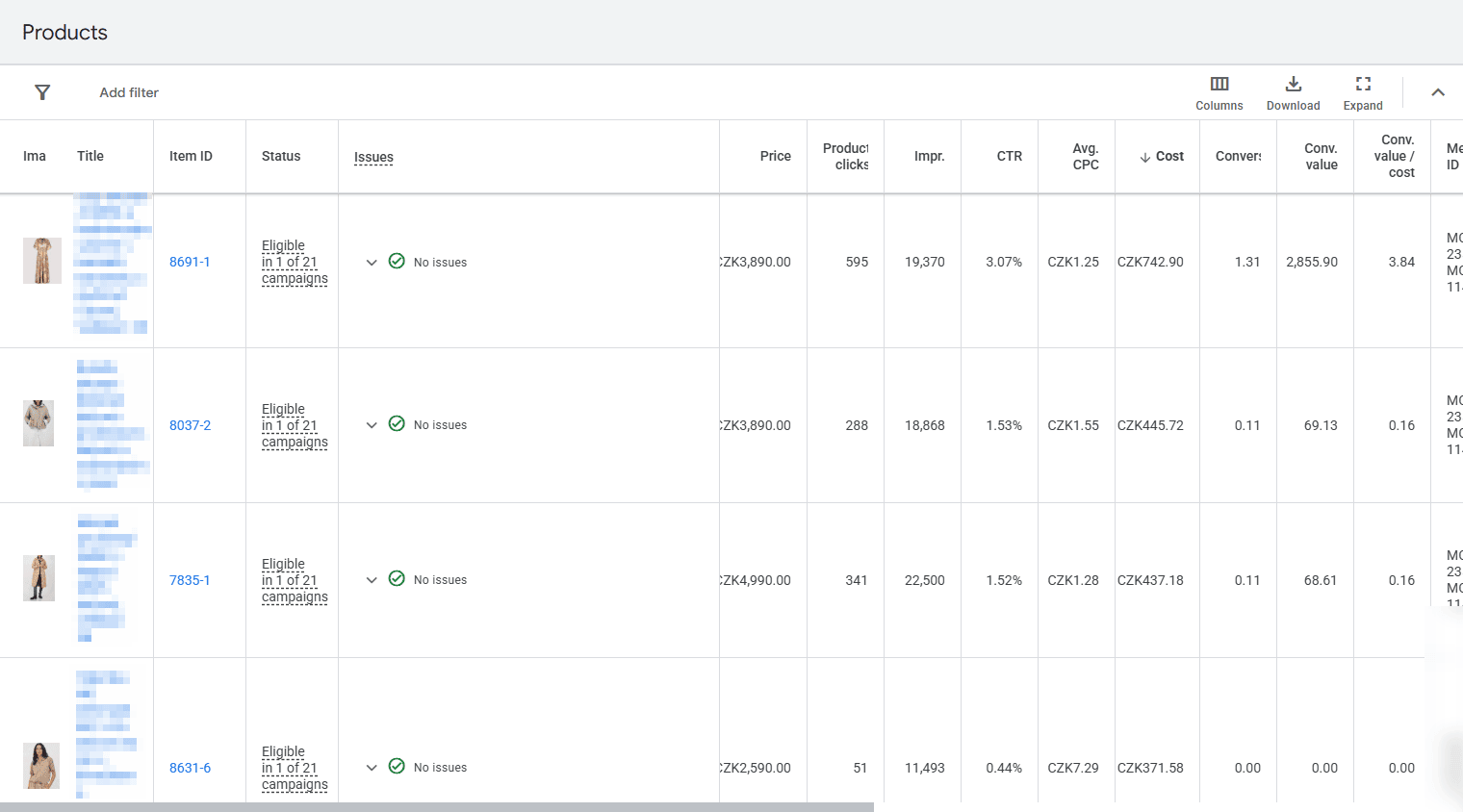This screenshot has width=1463, height=812.
Task: Open item ID 7835-1 link
Action: pyautogui.click(x=190, y=580)
